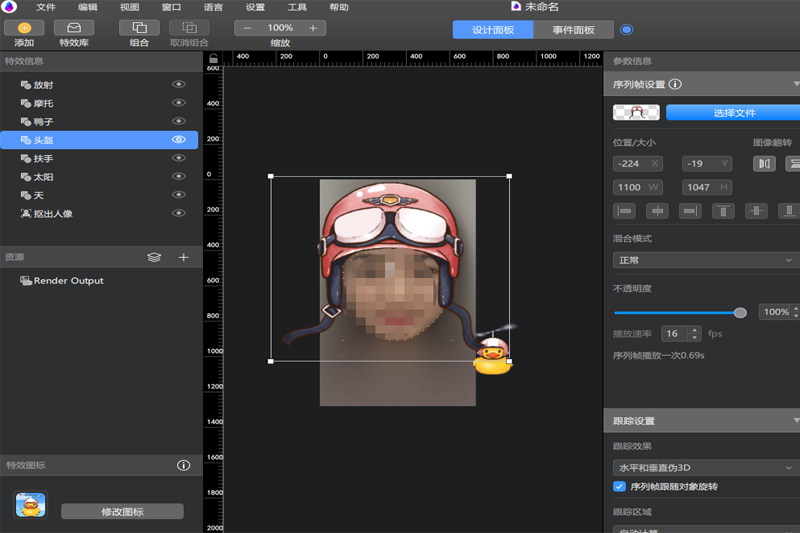Click the blue preview circle icon
This screenshot has height=533, width=800.
tap(627, 30)
